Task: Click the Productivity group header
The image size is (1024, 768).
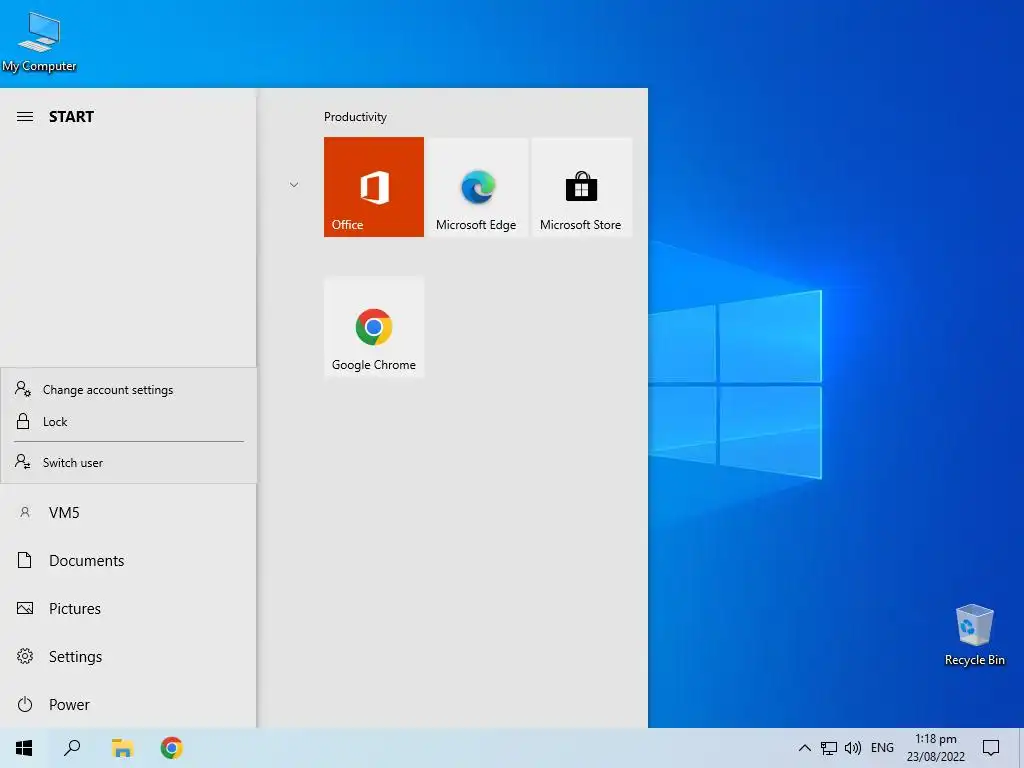Action: 355,117
